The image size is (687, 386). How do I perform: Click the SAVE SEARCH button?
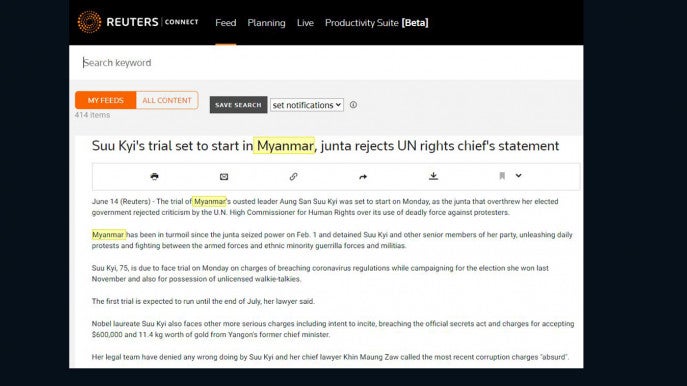coord(238,105)
